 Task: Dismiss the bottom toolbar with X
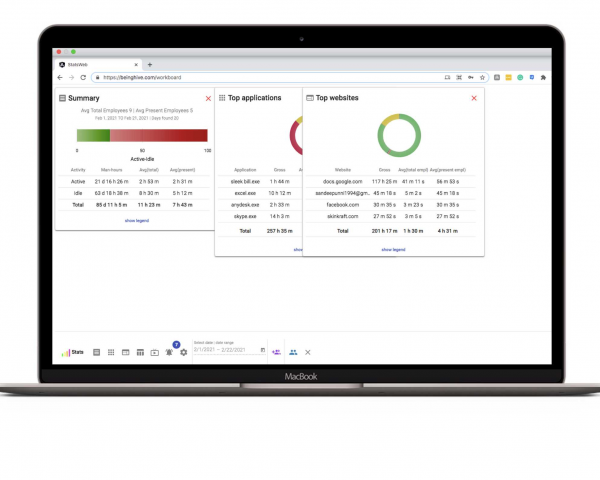click(x=308, y=352)
